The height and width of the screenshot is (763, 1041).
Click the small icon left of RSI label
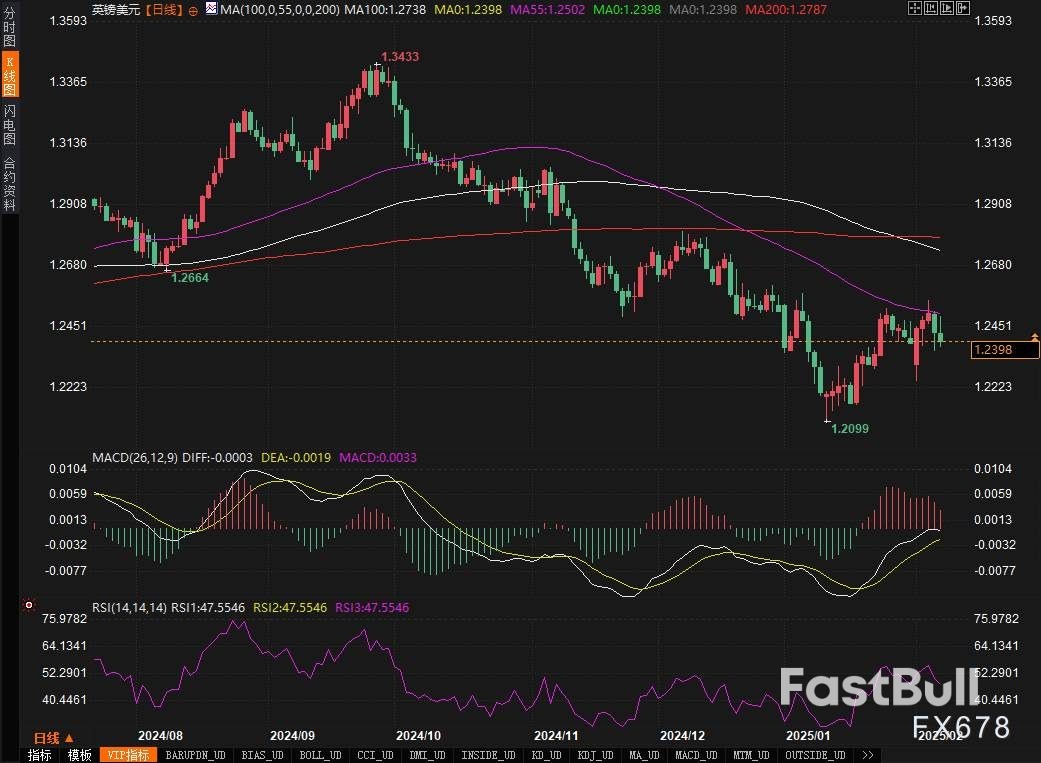click(29, 606)
